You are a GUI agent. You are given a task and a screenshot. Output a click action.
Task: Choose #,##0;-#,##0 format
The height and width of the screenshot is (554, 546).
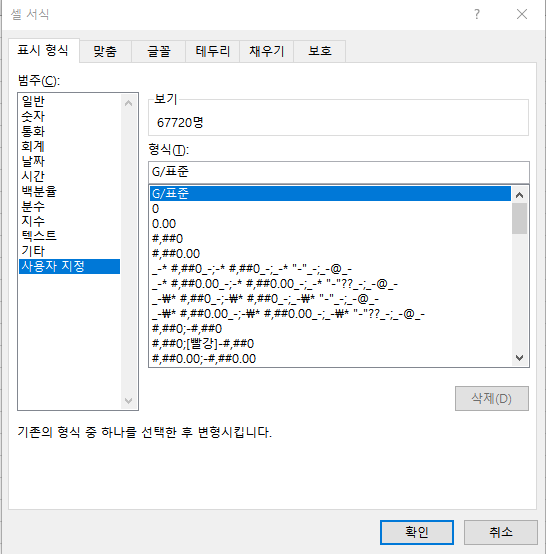tap(330, 329)
